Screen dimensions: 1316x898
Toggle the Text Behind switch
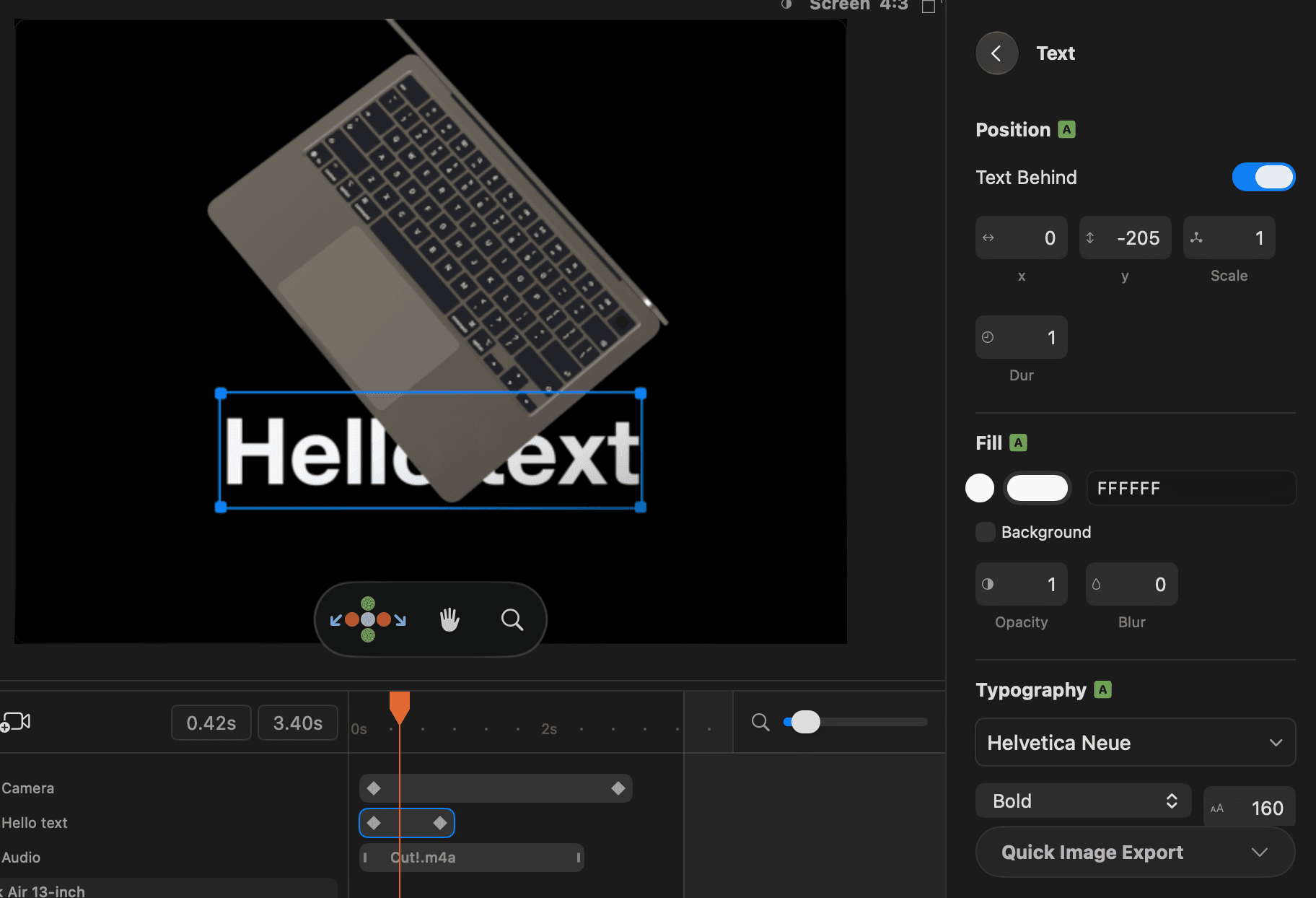coord(1263,178)
